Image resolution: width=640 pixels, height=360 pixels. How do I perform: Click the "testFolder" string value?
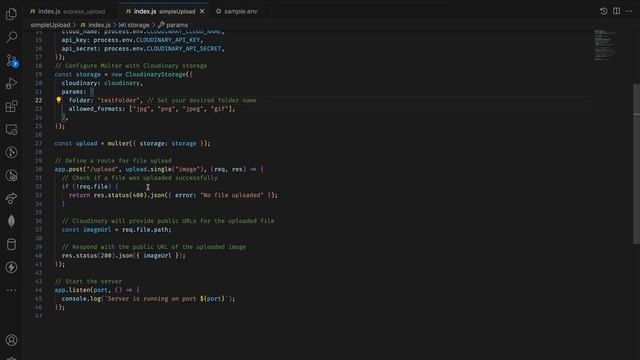point(118,100)
